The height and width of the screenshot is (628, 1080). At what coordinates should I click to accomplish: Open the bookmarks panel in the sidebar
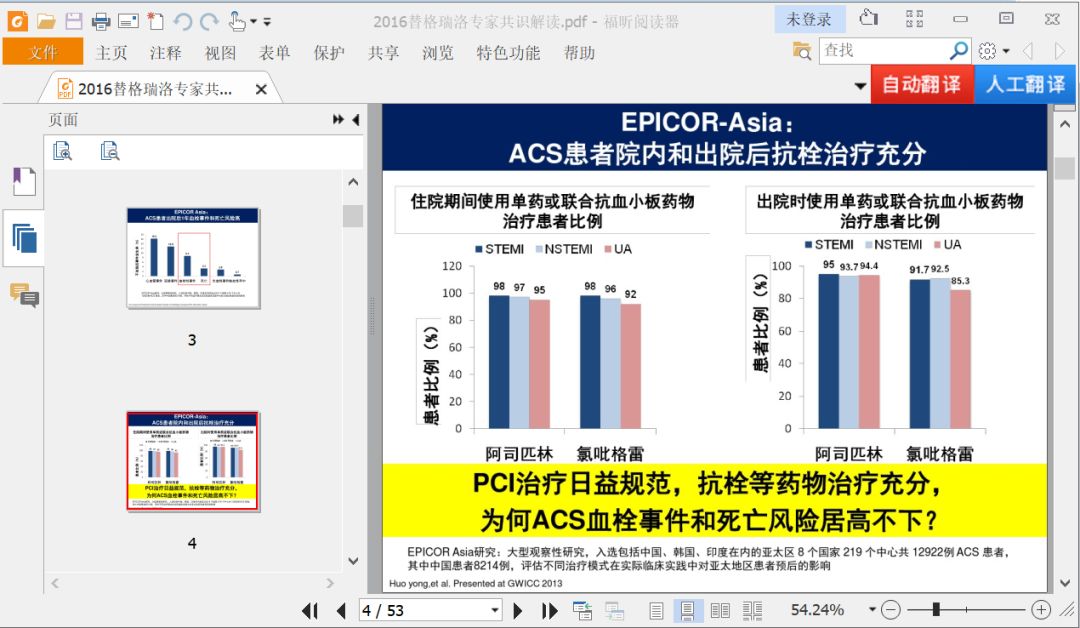[x=23, y=182]
